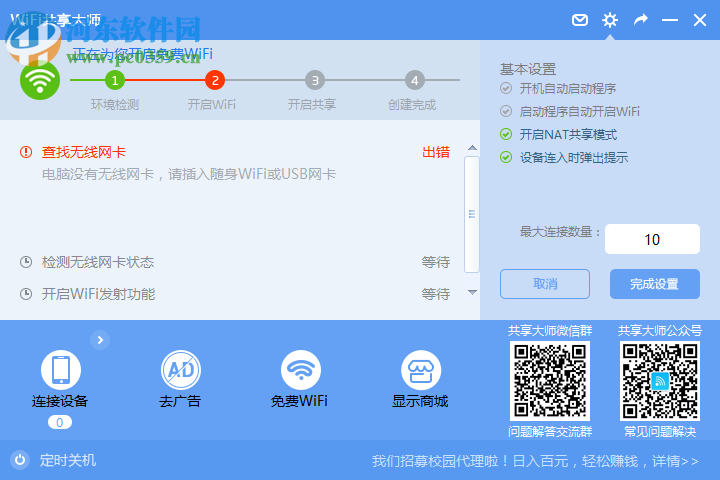Expand the arrow chevron above 连接设备
The image size is (720, 480).
100,340
